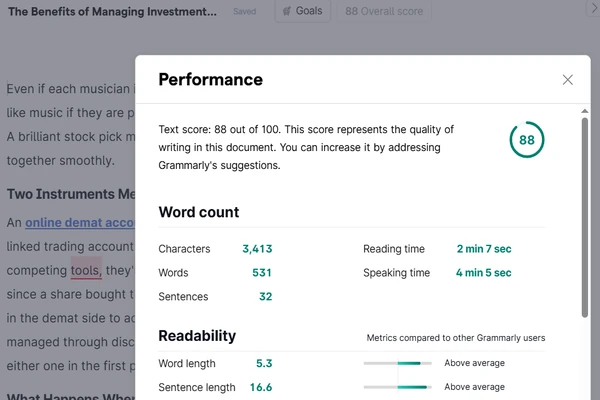600x400 pixels.
Task: Click the Reading time value 2 min 7 sec
Action: pyautogui.click(x=484, y=249)
